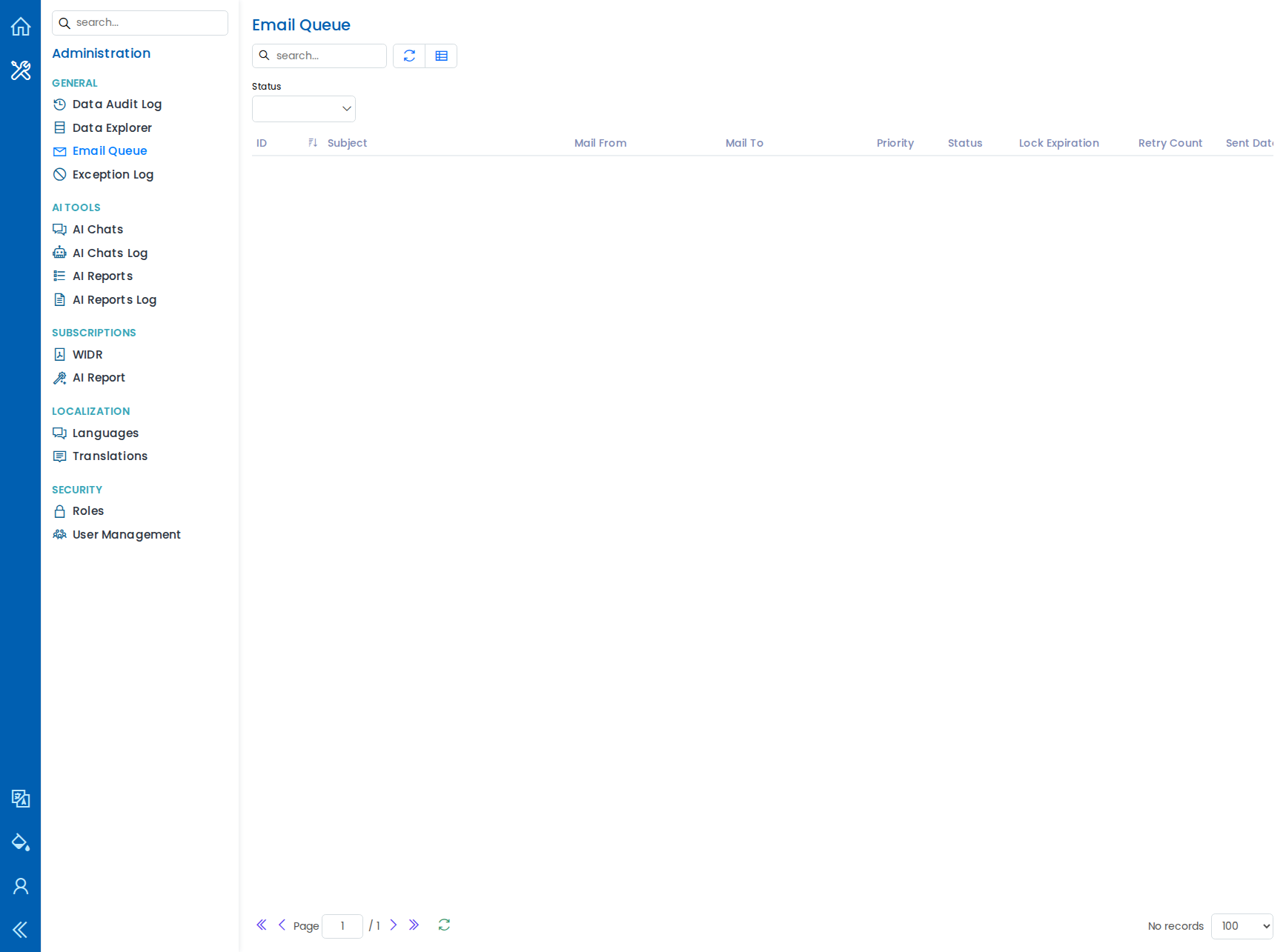Open the page size 100 dropdown

(1242, 926)
